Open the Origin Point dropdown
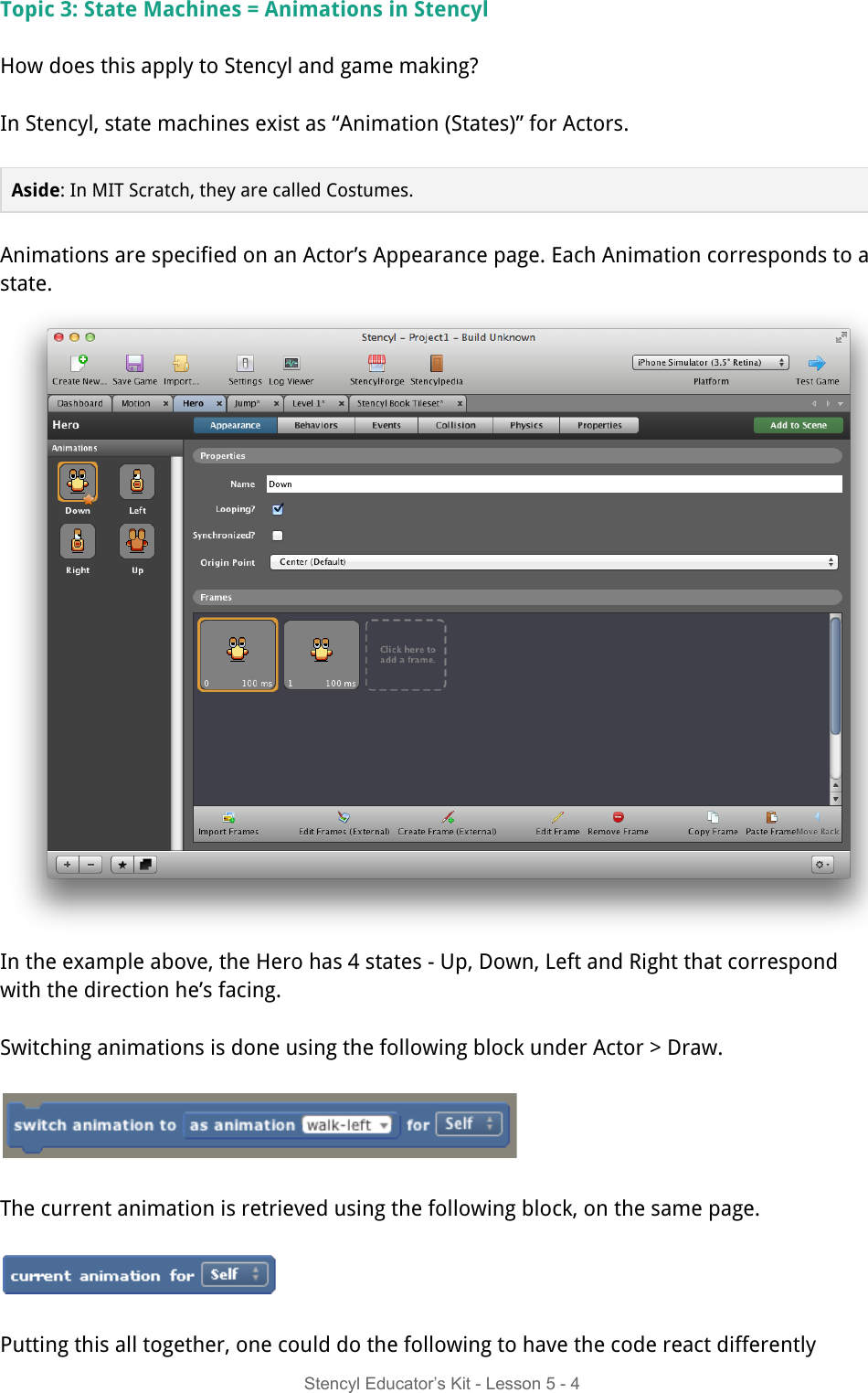 tap(554, 562)
